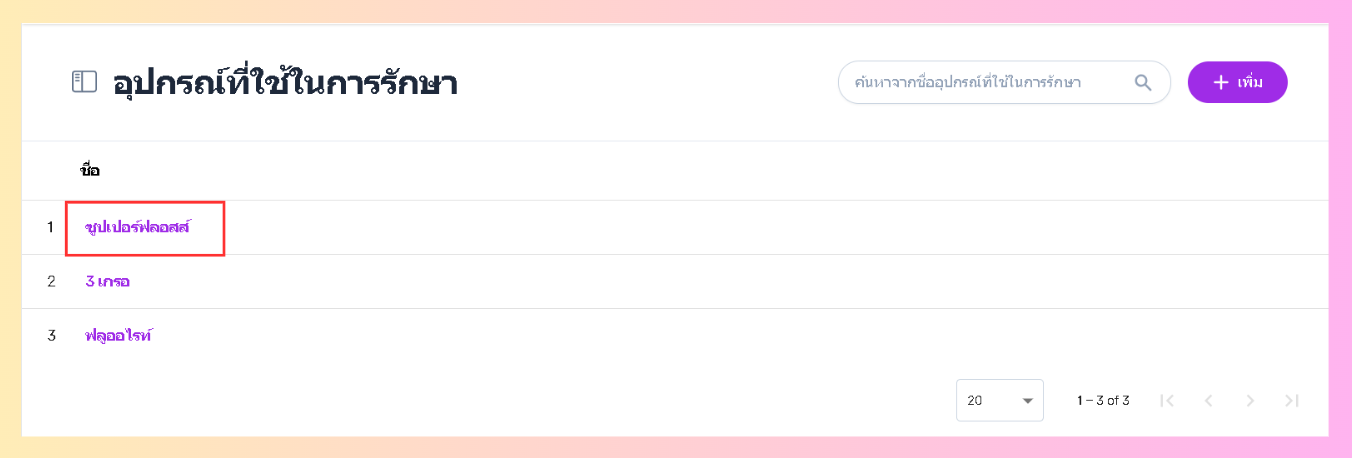This screenshot has width=1352, height=458.
Task: Select row number 1 in the table
Action: coord(51,228)
